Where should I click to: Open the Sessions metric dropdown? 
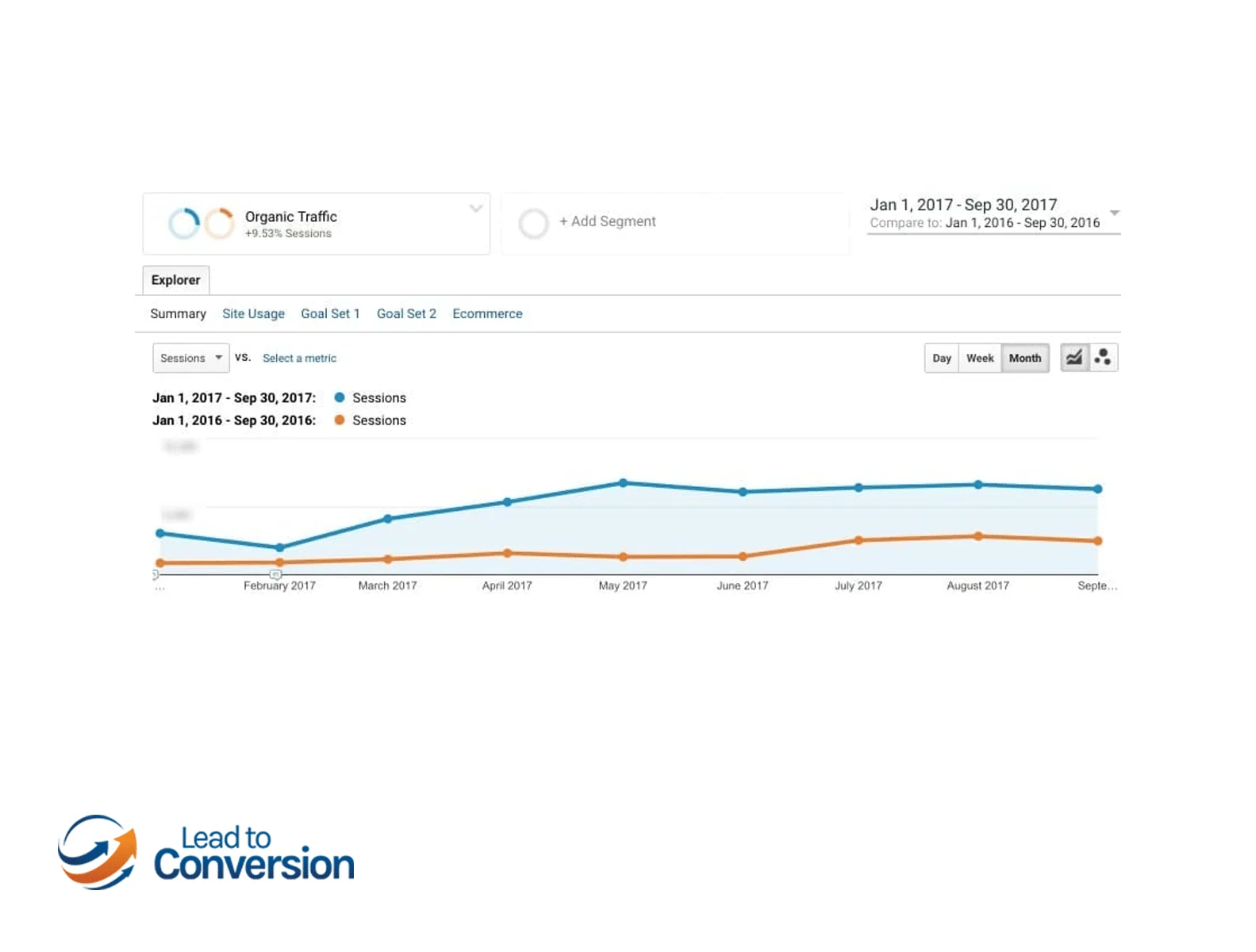[x=191, y=358]
